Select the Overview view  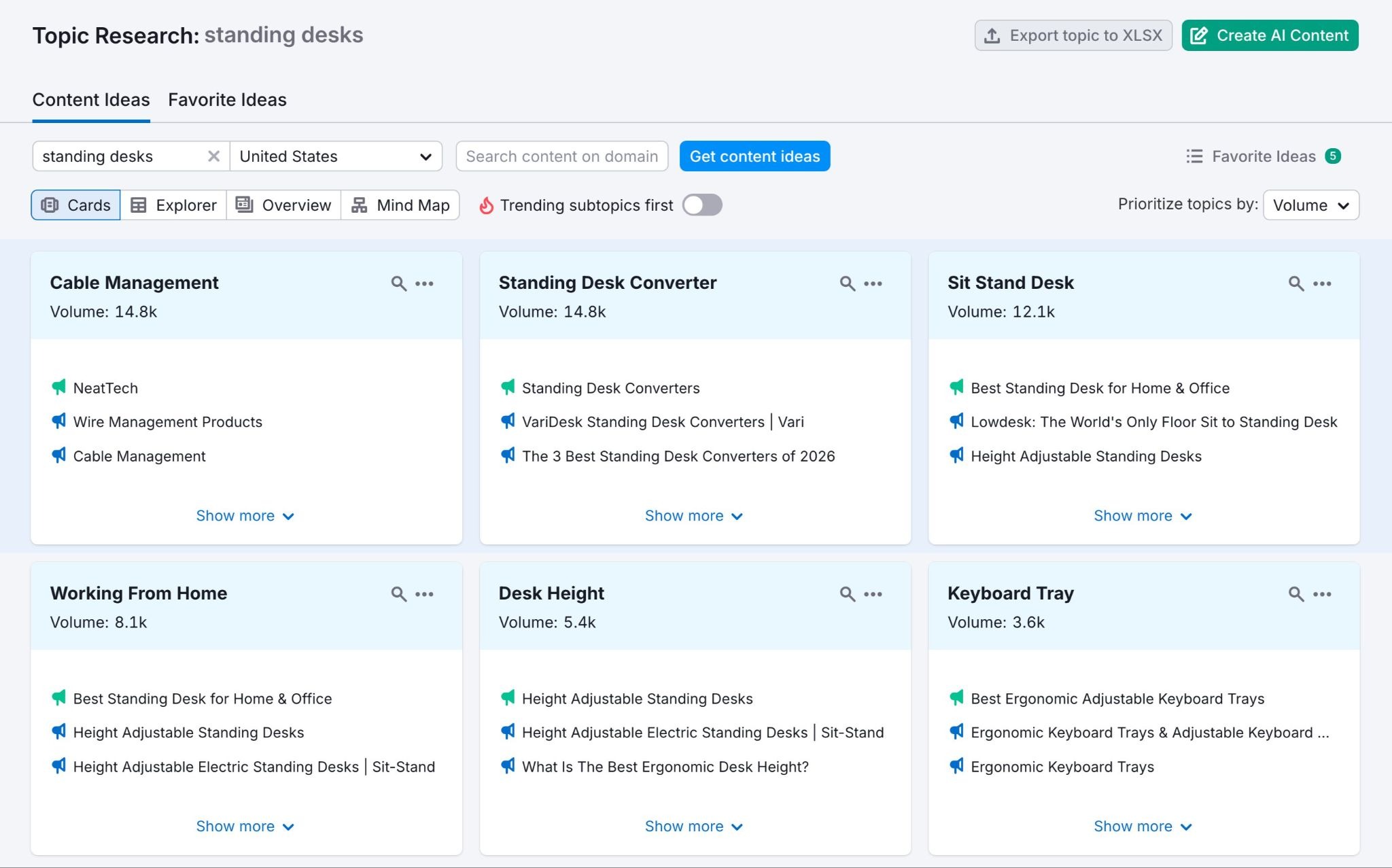coord(283,205)
